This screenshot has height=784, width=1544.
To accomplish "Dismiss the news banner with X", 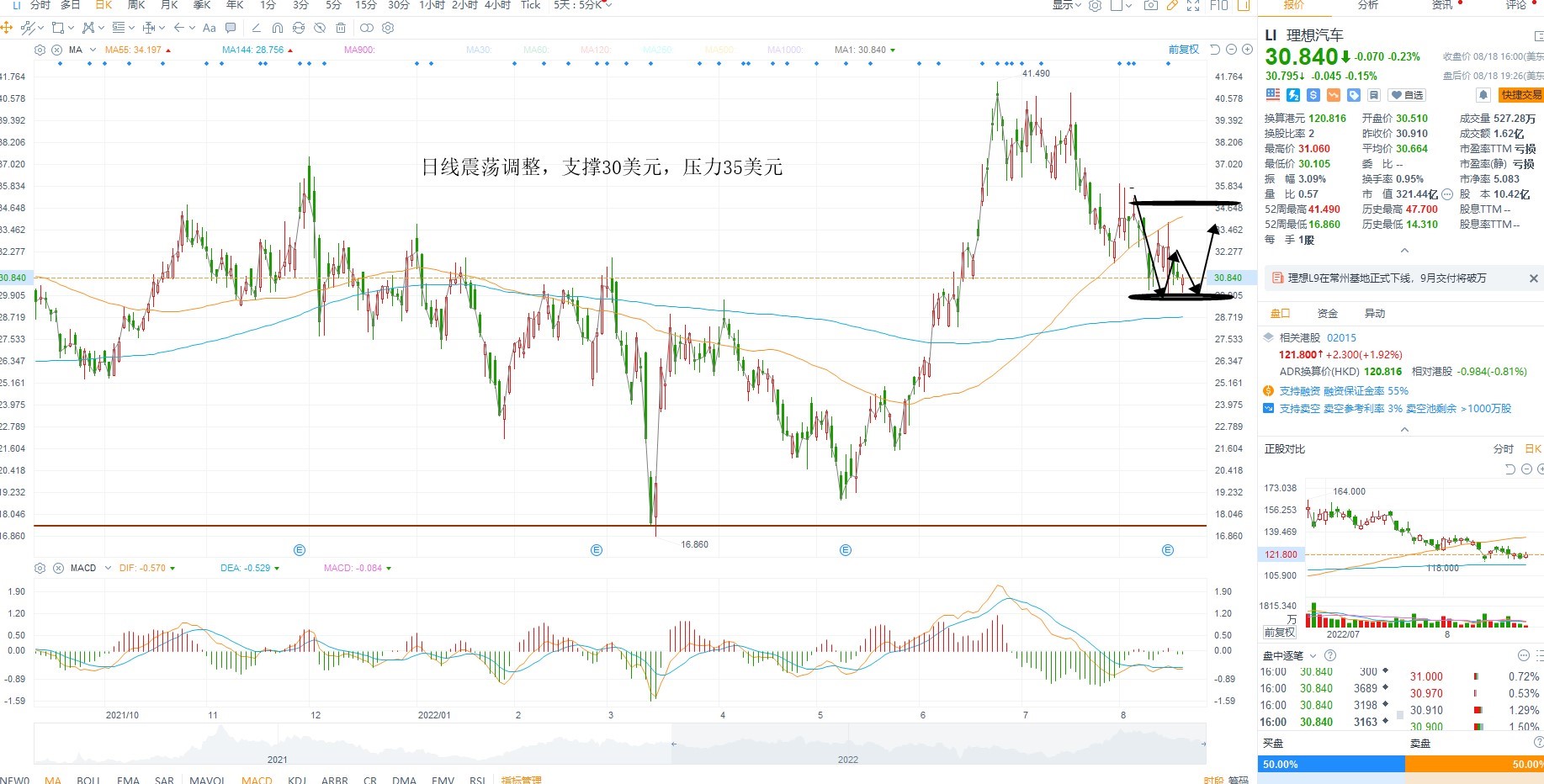I will 1533,278.
